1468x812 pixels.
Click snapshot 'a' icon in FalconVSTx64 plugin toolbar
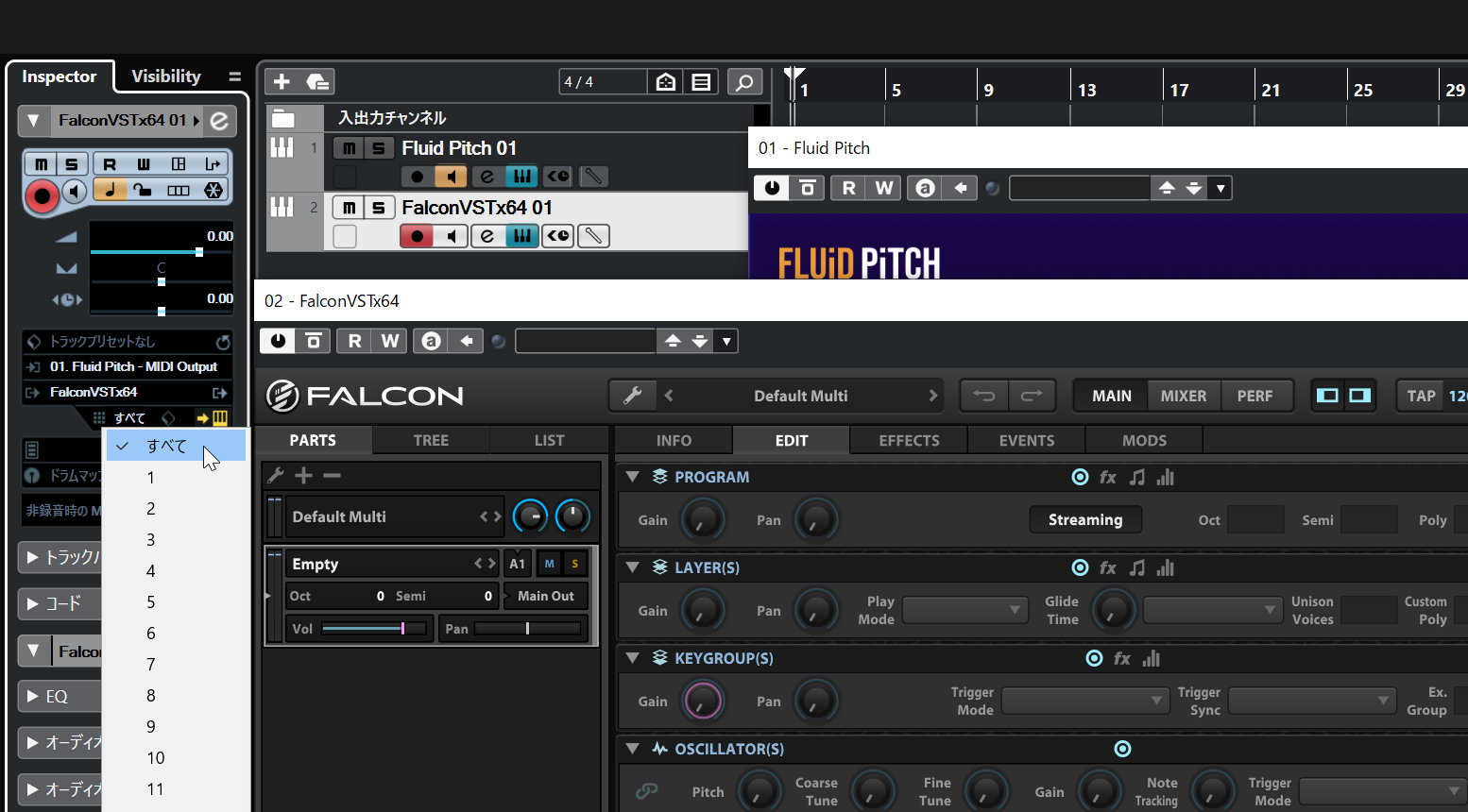[x=431, y=341]
